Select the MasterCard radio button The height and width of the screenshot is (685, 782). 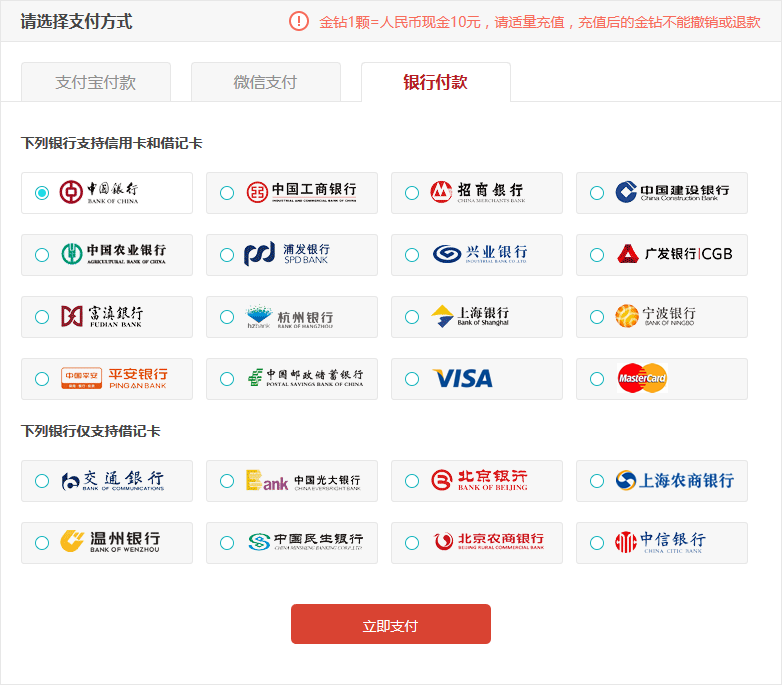pos(597,379)
